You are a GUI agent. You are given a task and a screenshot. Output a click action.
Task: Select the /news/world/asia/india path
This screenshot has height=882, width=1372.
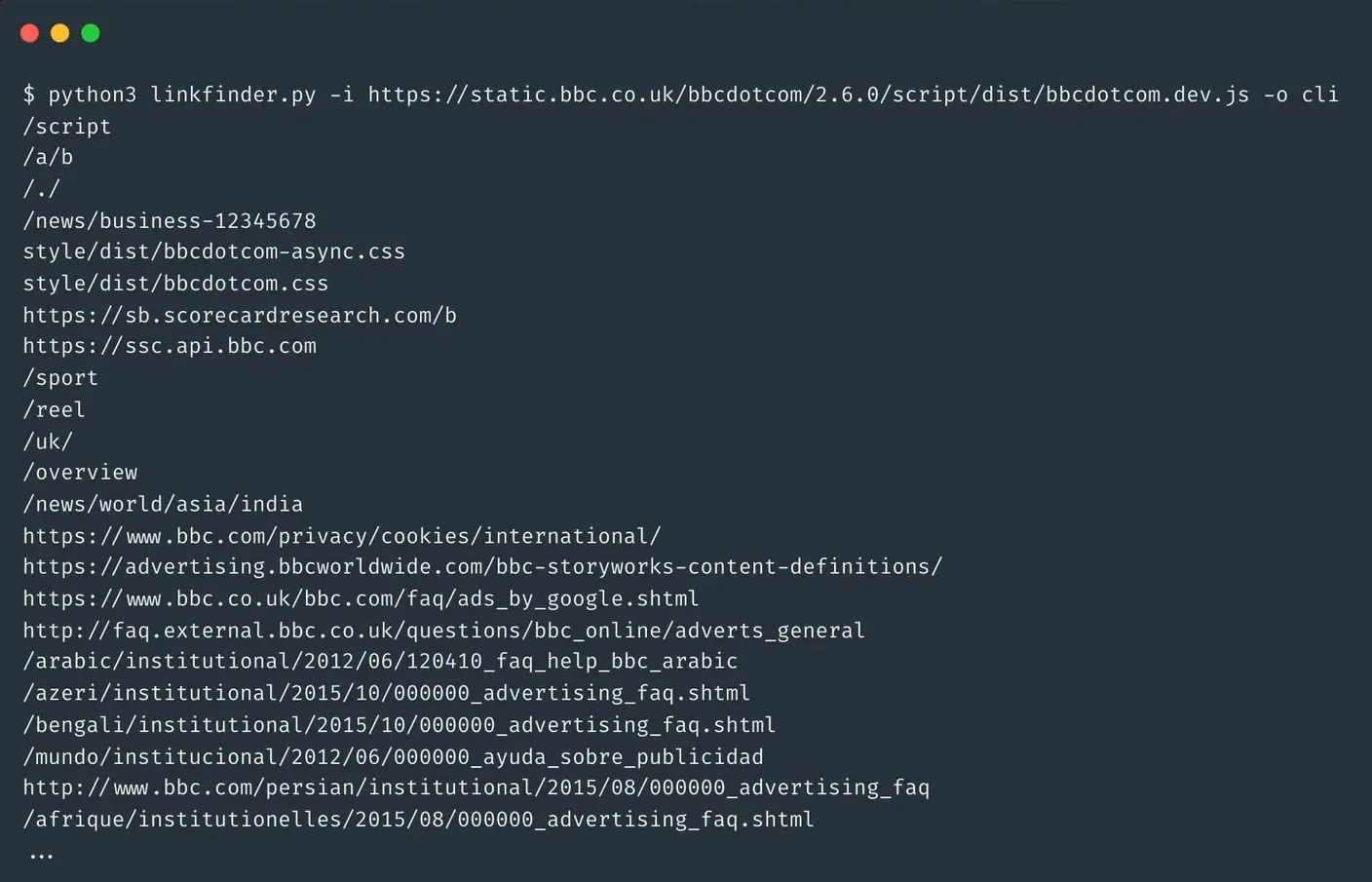163,504
